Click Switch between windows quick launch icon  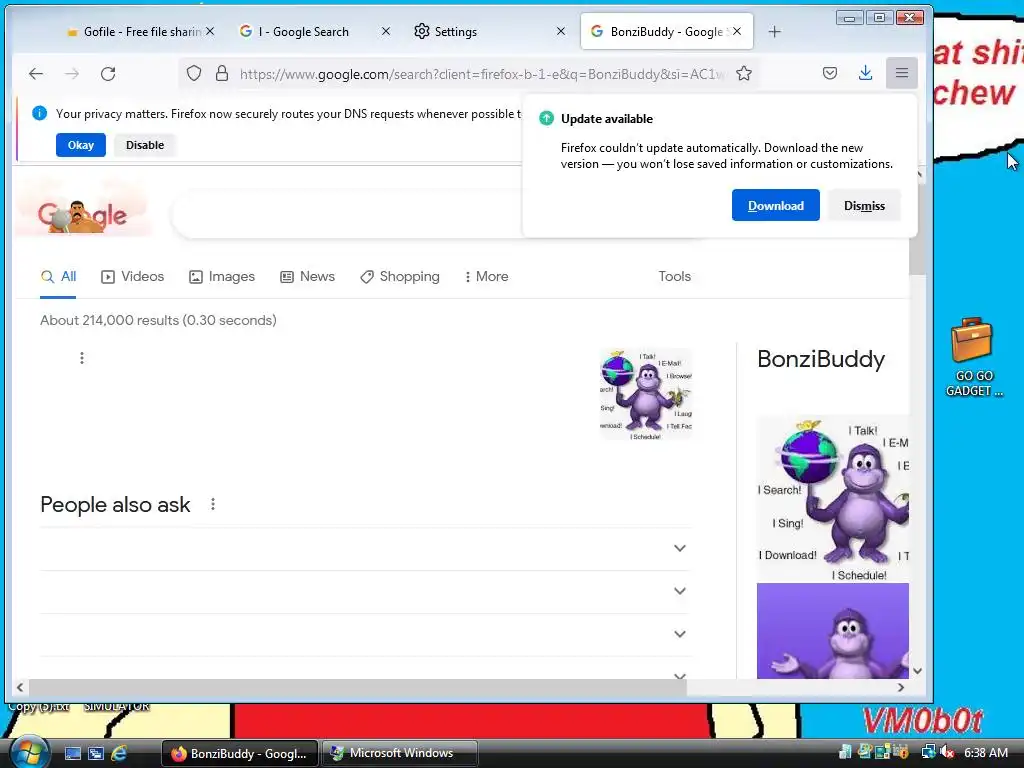pyautogui.click(x=96, y=753)
